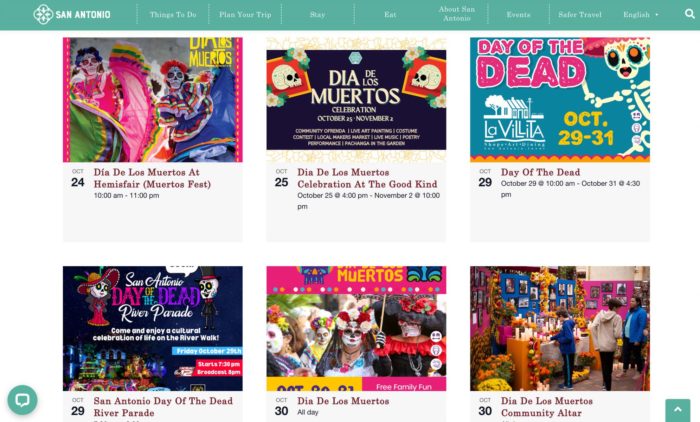Open the chat bubble widget
Image resolution: width=700 pixels, height=422 pixels.
[x=22, y=400]
